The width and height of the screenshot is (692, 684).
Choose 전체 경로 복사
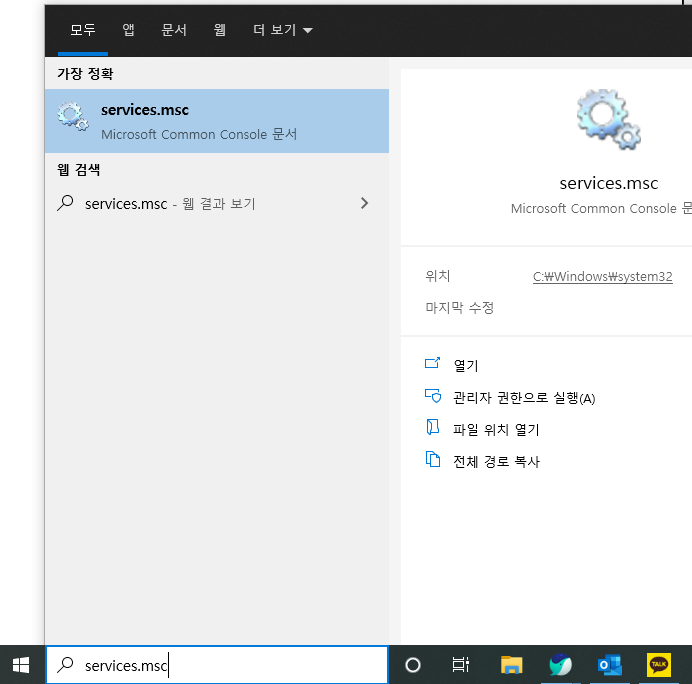[496, 462]
